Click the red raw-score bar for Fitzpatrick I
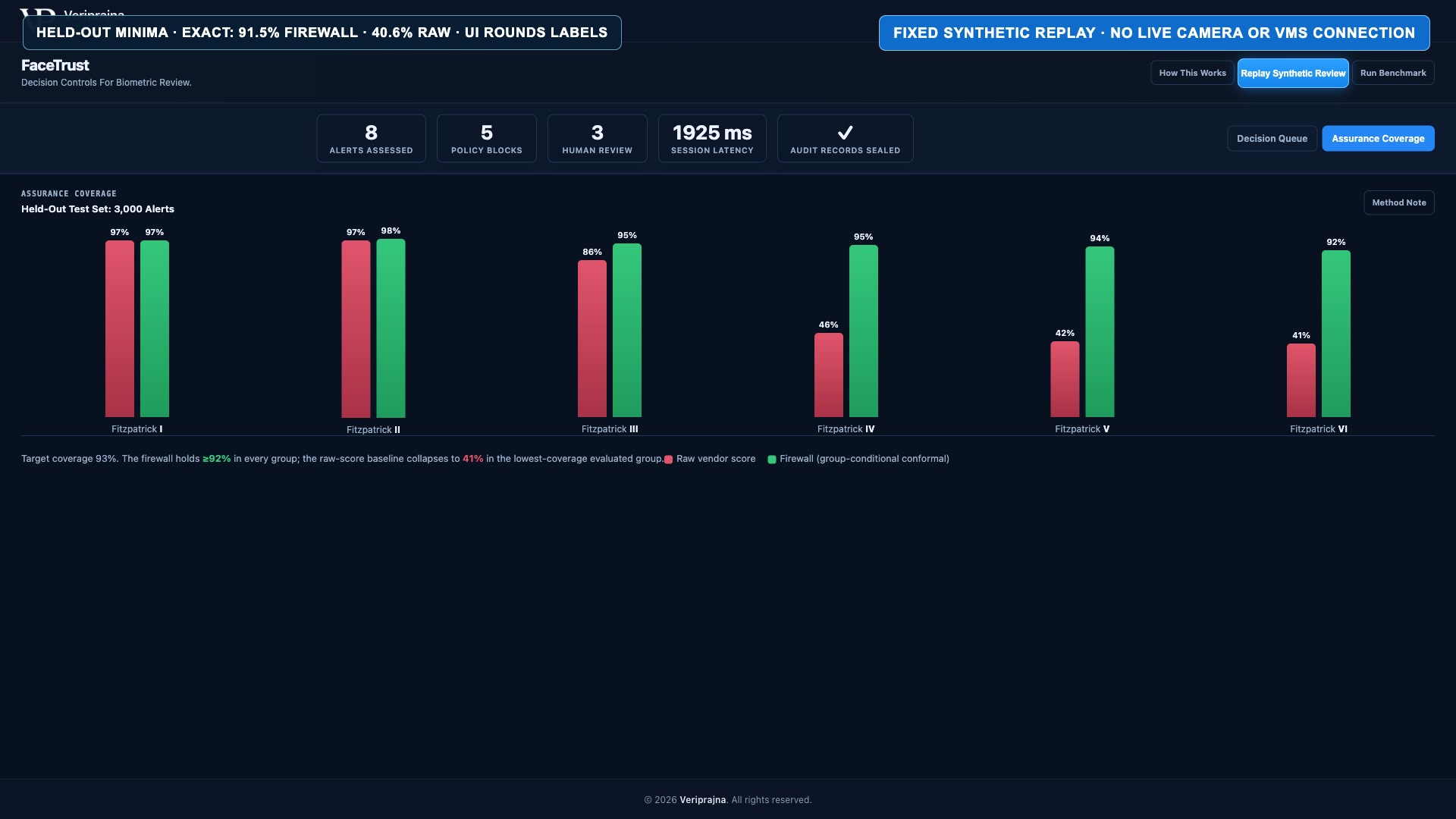This screenshot has height=819, width=1456. coord(120,328)
